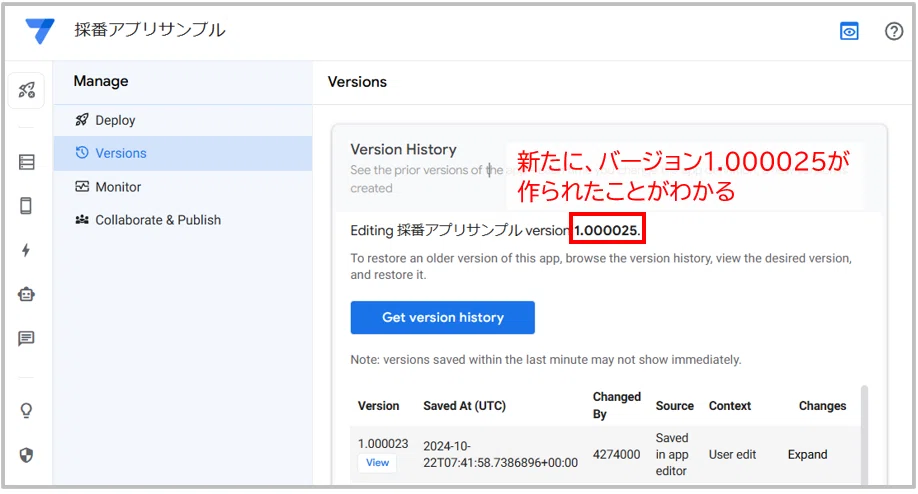Viewport: 918px width, 494px height.
Task: Click the Versions page title
Action: 357,82
